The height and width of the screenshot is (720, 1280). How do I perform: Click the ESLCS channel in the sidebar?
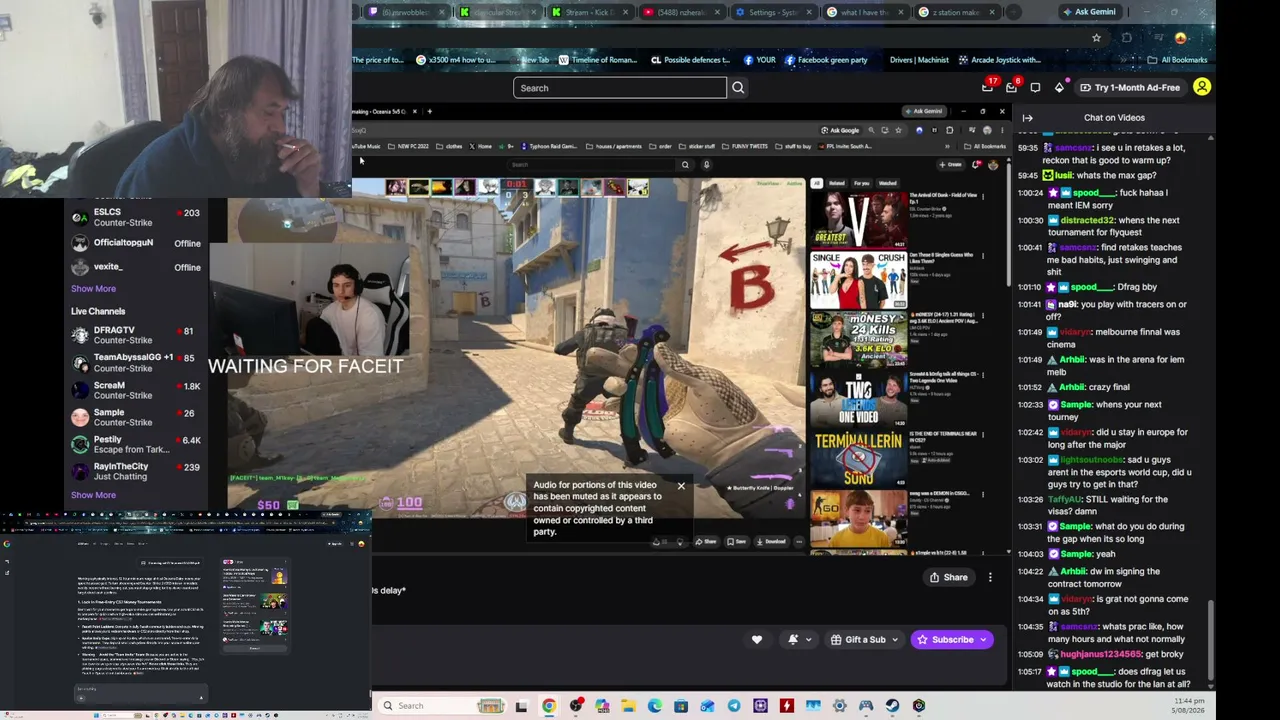135,217
